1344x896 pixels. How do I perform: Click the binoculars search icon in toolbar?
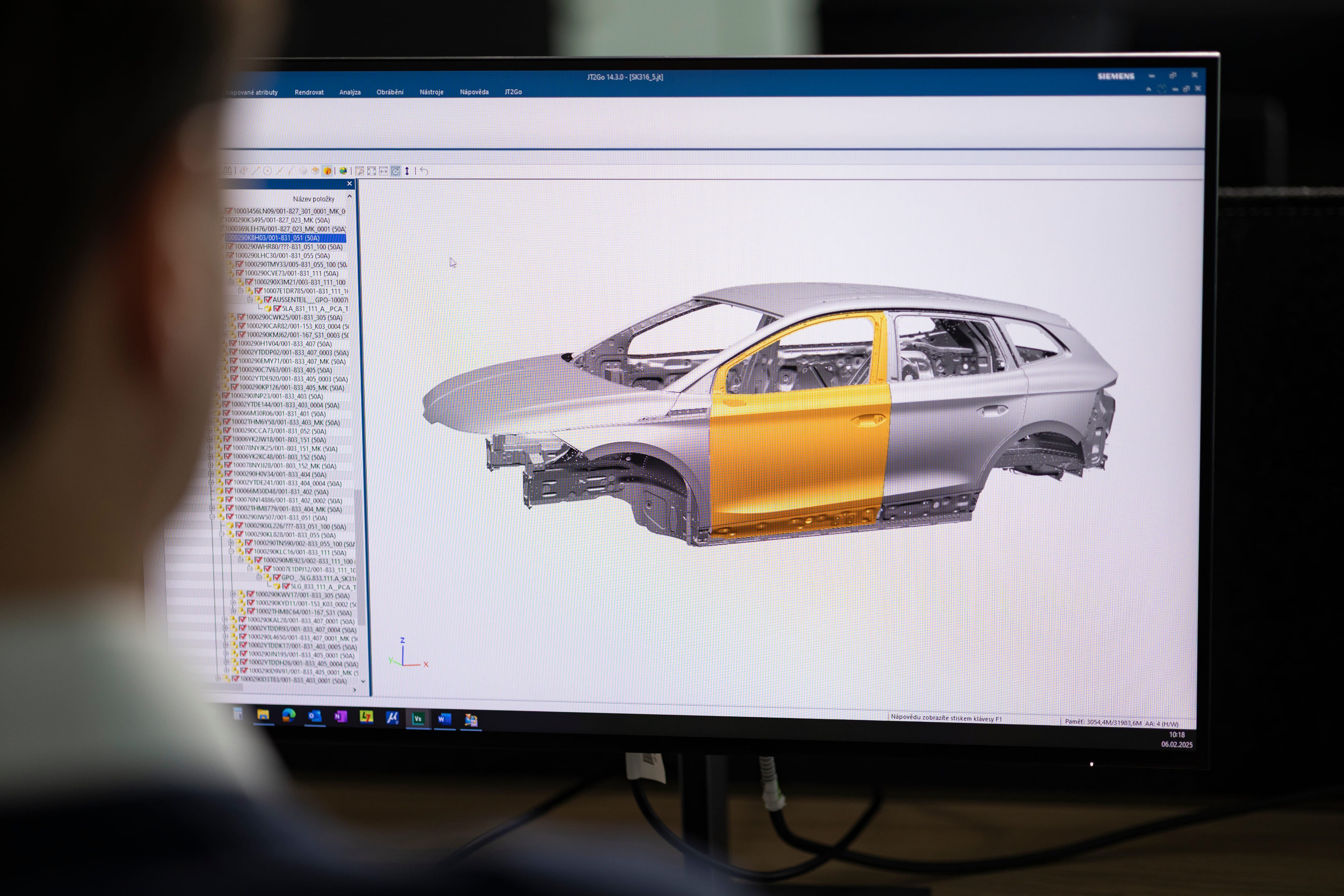pyautogui.click(x=228, y=170)
